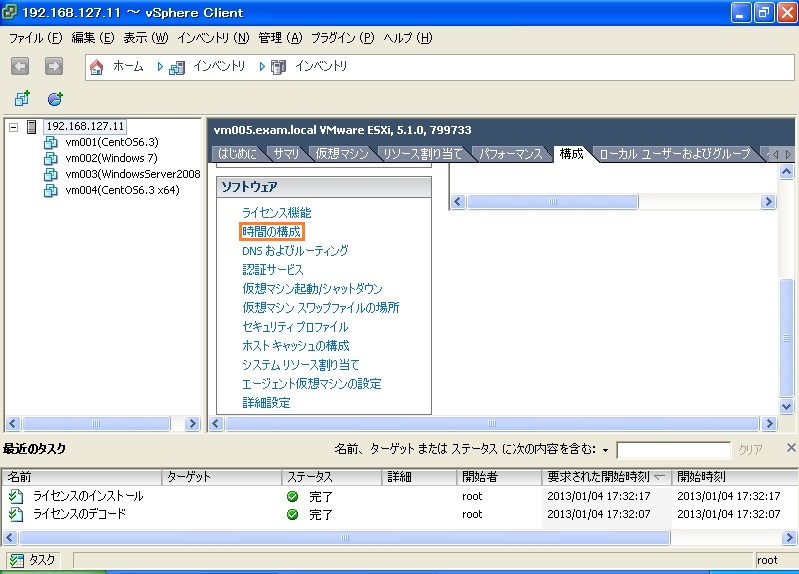Click the content pane scroll-down arrow
Viewport: 799px width, 574px height.
786,406
